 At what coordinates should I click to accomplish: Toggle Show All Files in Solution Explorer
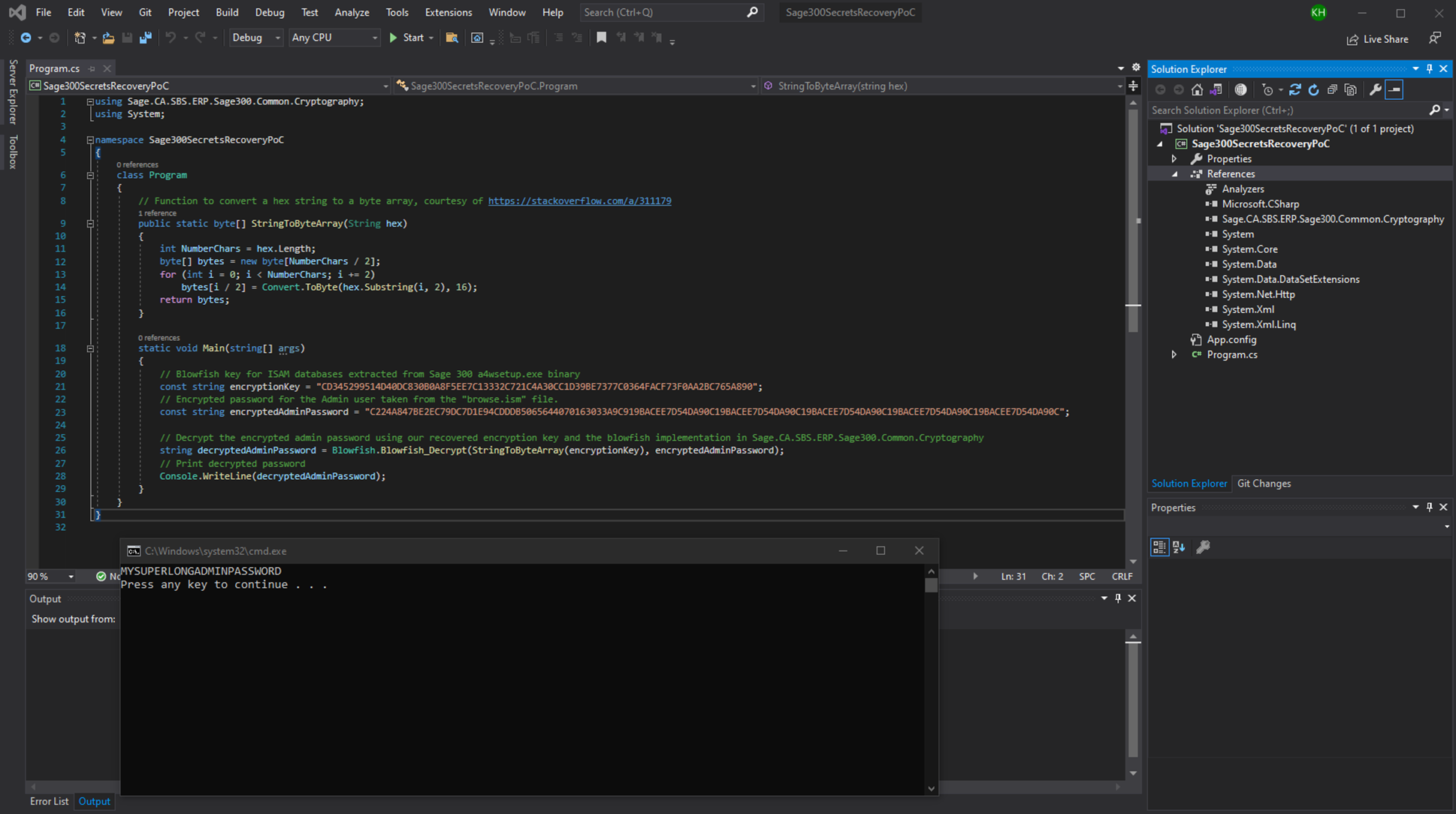1350,89
